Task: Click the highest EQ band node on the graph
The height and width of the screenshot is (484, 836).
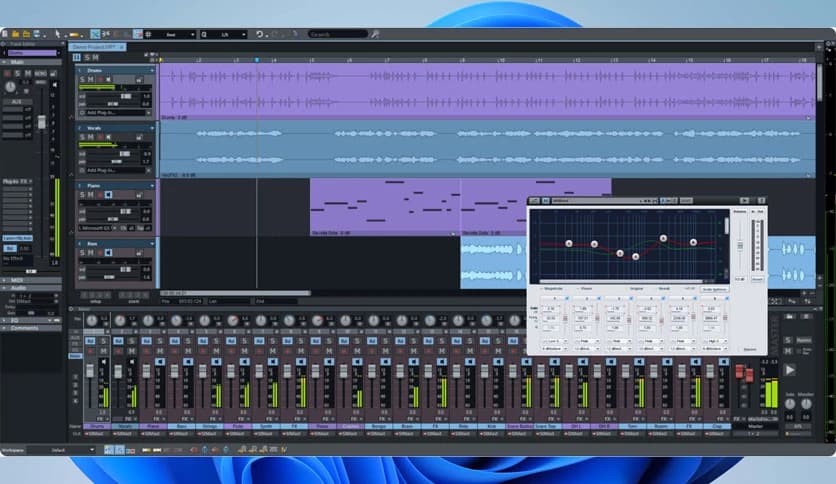Action: point(663,238)
